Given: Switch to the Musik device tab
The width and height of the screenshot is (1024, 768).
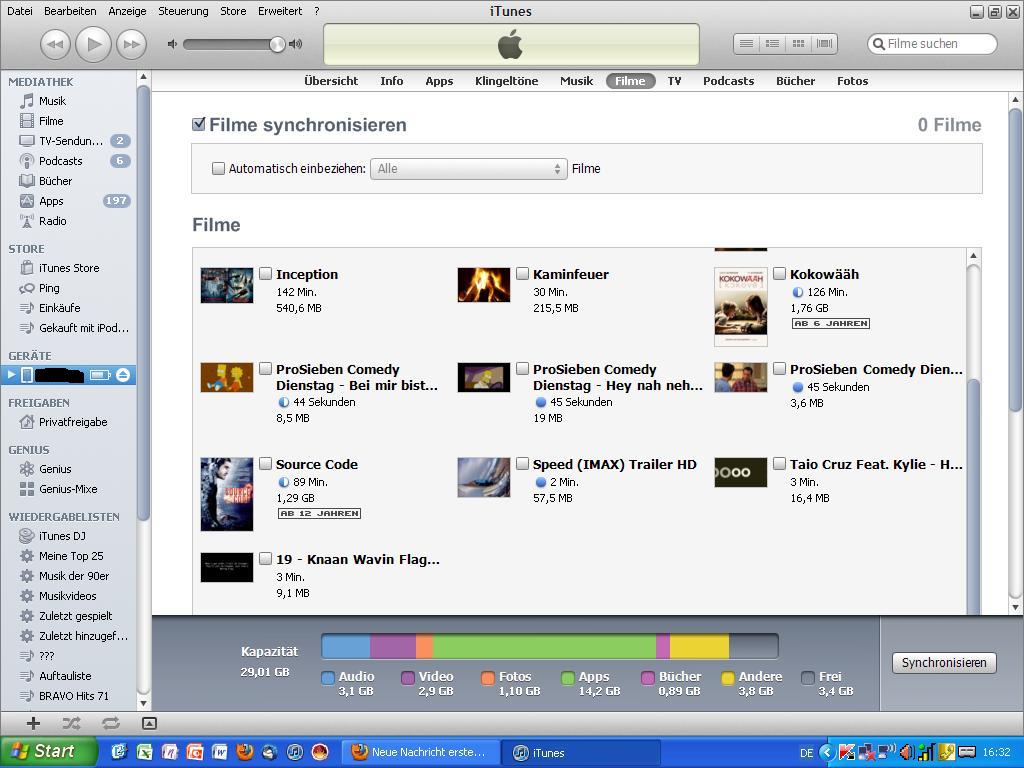Looking at the screenshot, I should coord(576,81).
